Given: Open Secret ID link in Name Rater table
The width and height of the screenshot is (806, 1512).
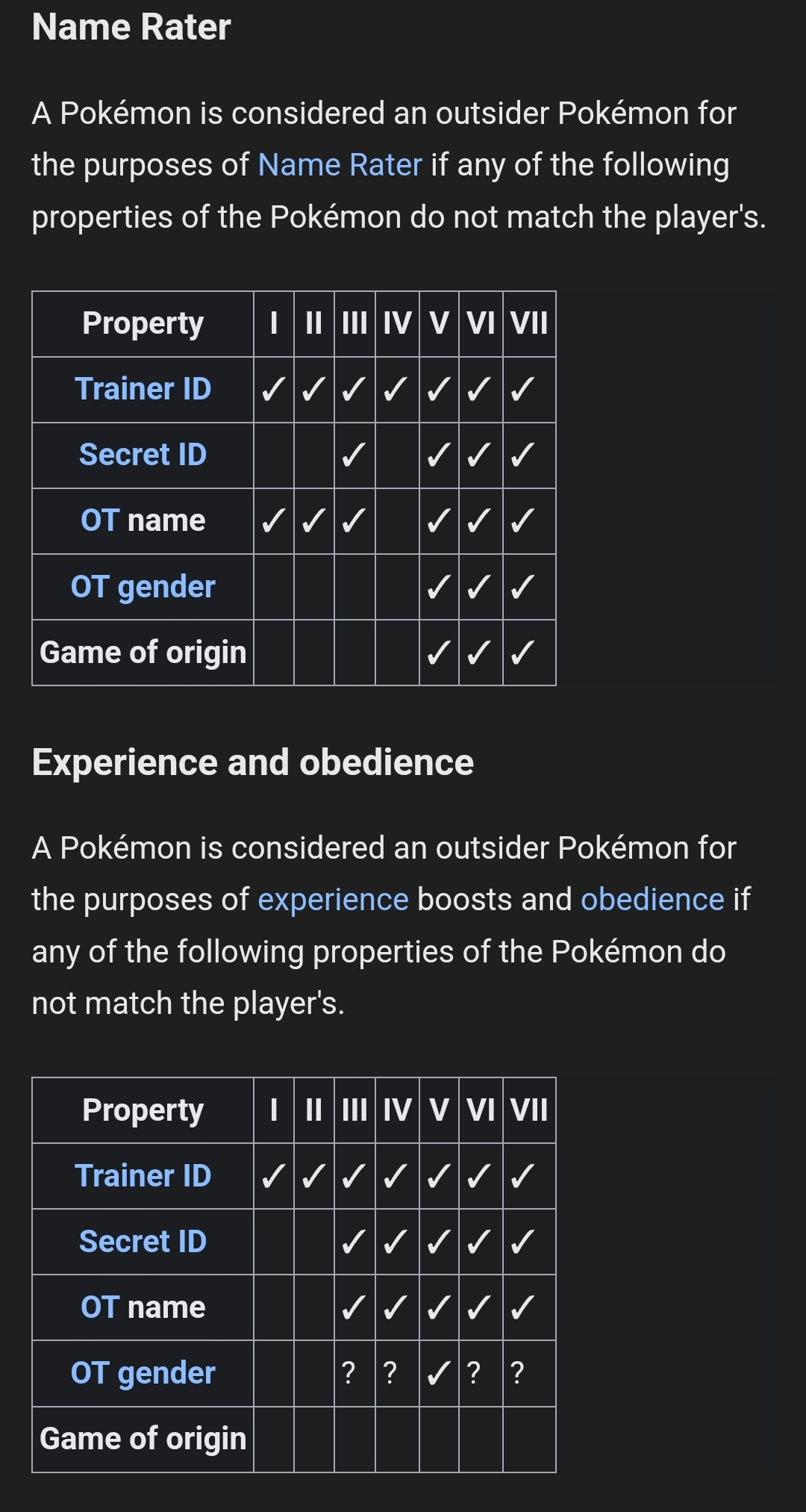Looking at the screenshot, I should 143,455.
